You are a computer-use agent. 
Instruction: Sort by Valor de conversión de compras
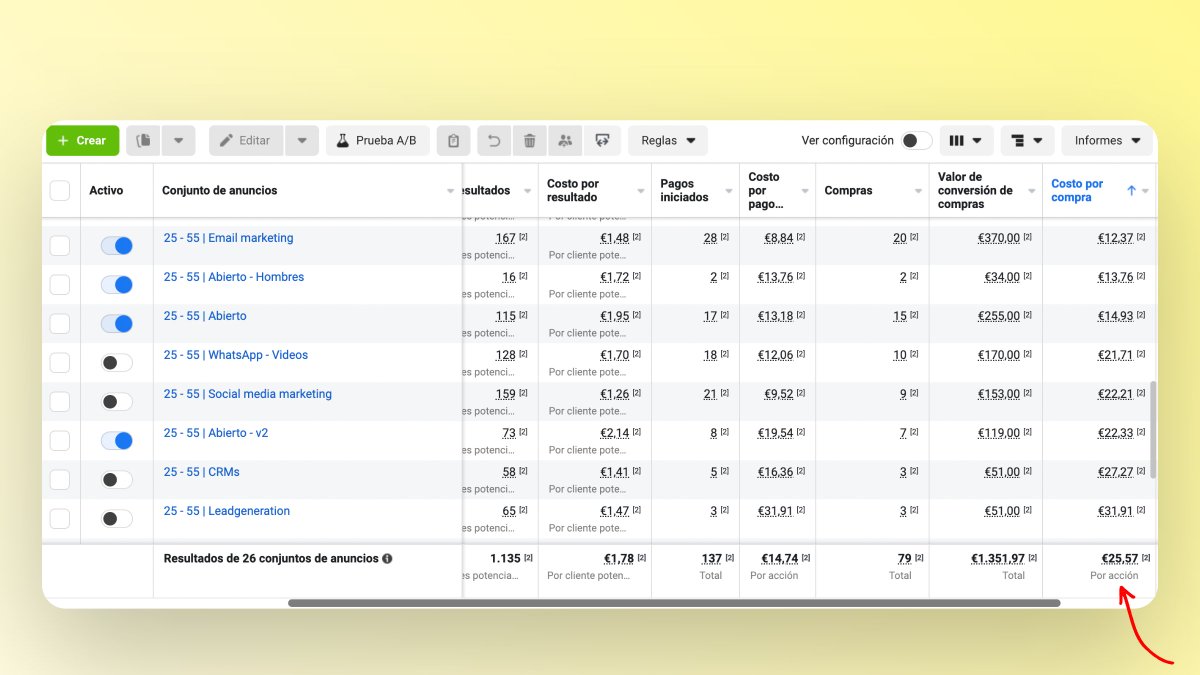[975, 190]
